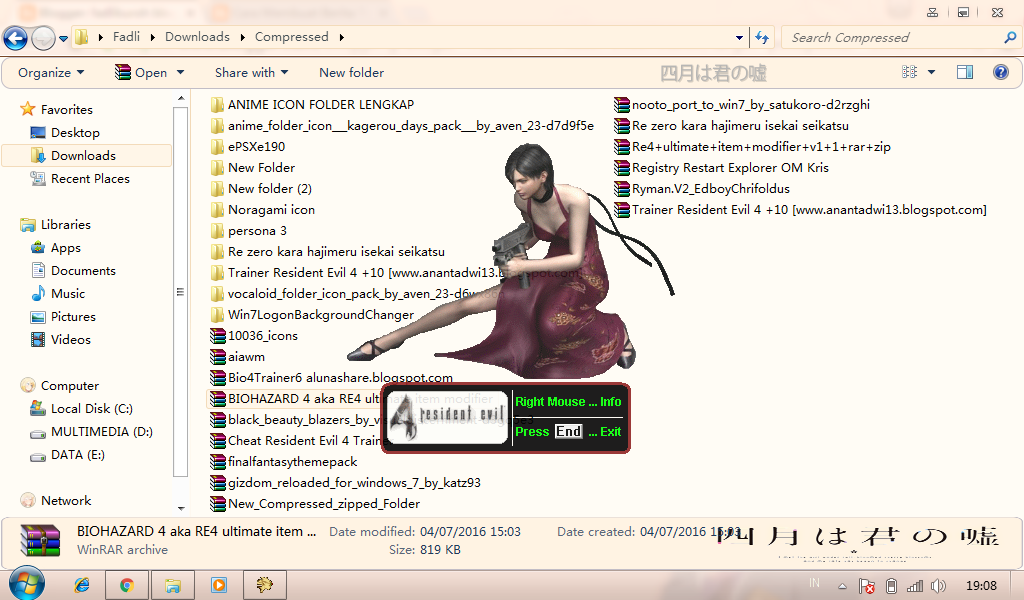Click the Back navigation arrow button

point(15,38)
